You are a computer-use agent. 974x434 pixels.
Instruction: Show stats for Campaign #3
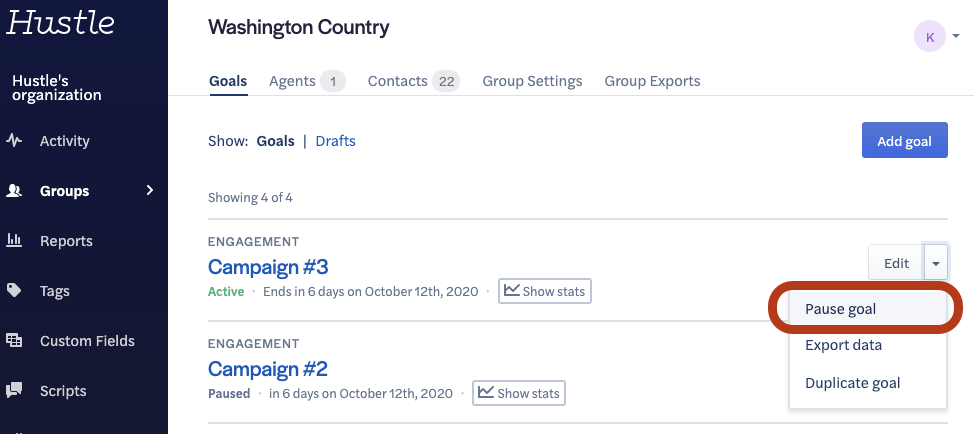tap(545, 291)
